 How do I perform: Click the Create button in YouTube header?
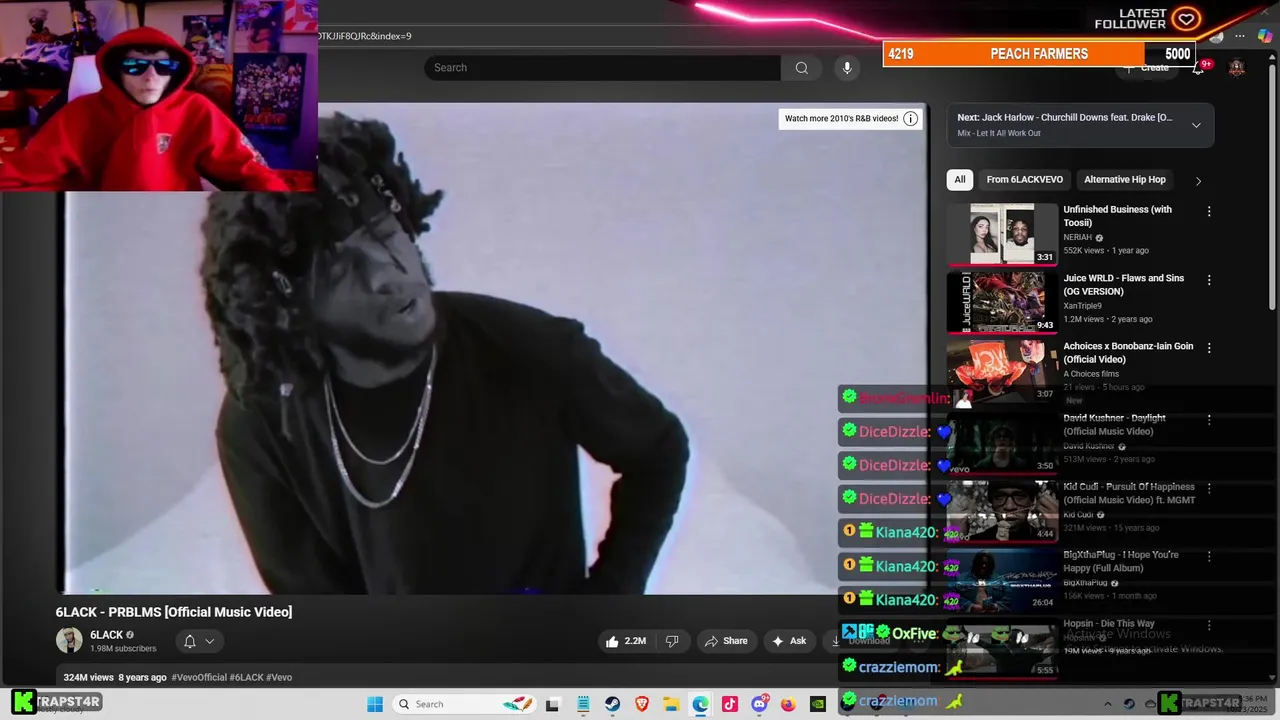click(x=1146, y=68)
